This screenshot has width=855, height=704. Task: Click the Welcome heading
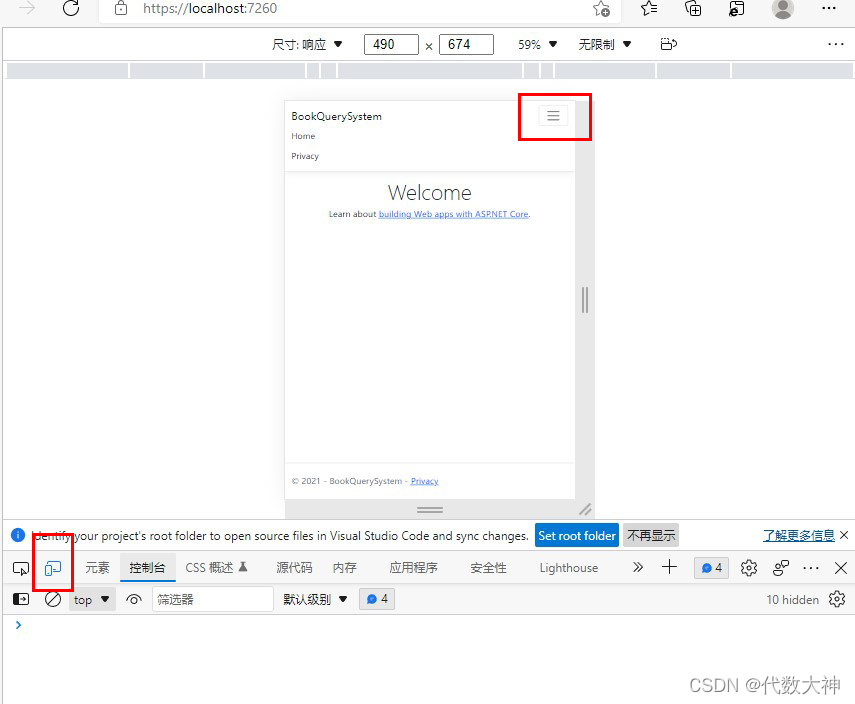(x=430, y=192)
